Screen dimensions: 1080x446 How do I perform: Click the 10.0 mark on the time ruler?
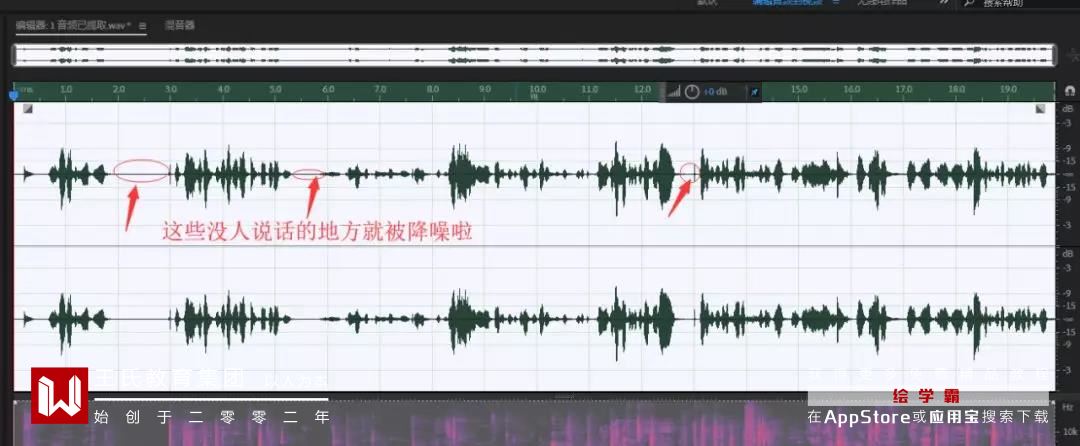coord(537,89)
